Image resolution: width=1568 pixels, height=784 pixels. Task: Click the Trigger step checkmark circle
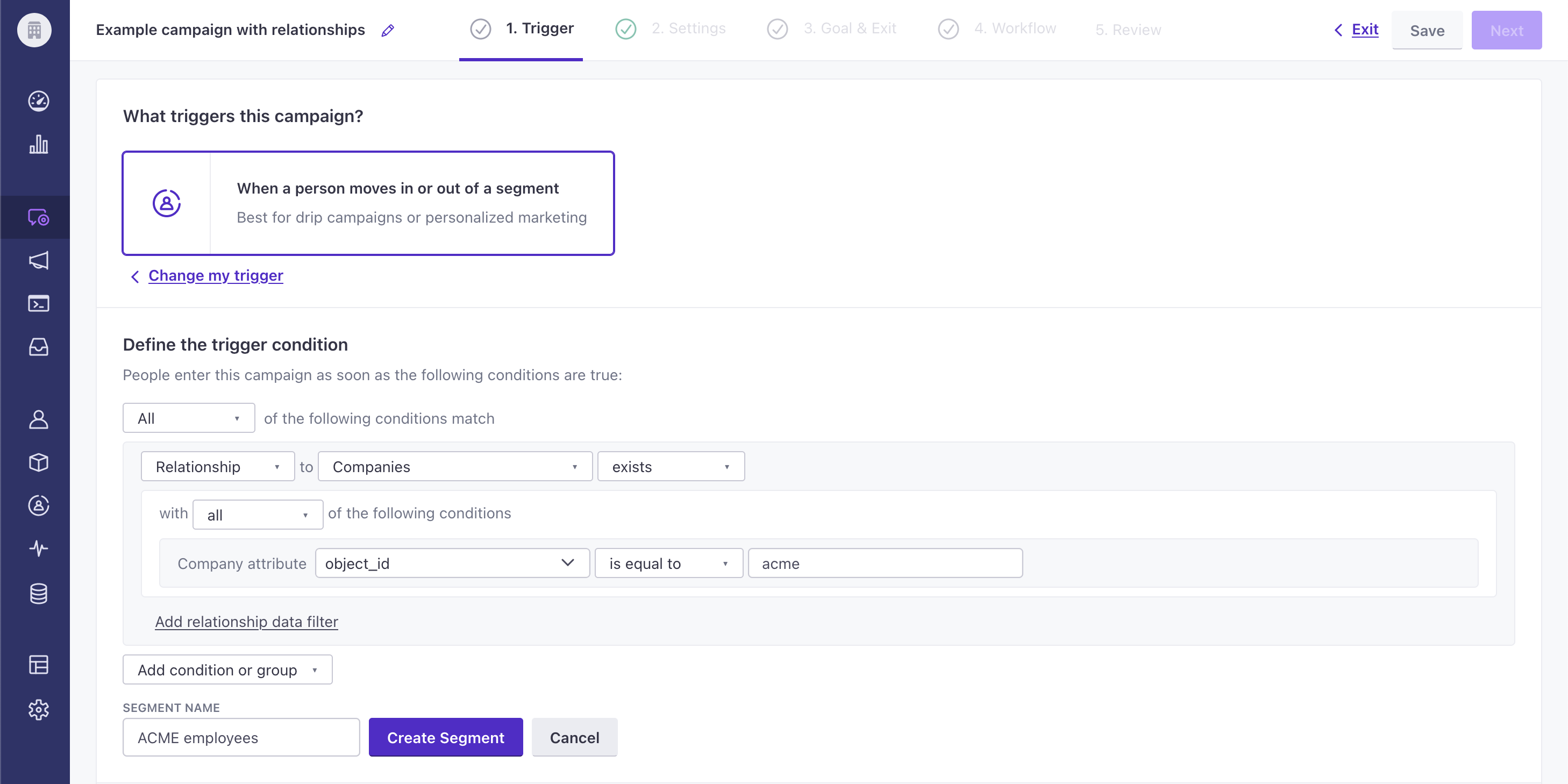(480, 28)
